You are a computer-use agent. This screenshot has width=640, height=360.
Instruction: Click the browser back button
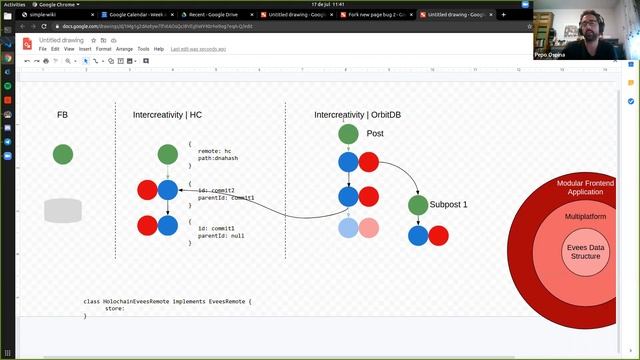click(x=22, y=27)
